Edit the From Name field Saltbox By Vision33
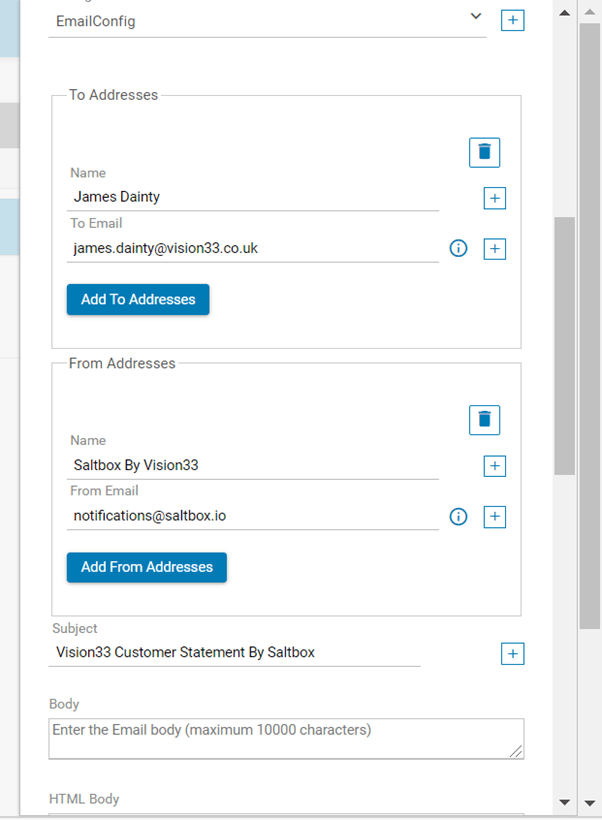This screenshot has height=820, width=602. pos(253,465)
